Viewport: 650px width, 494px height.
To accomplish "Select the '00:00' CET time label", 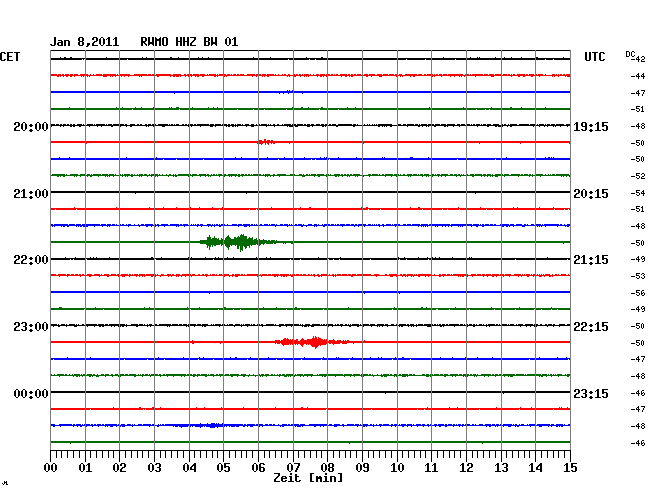I will tap(31, 393).
